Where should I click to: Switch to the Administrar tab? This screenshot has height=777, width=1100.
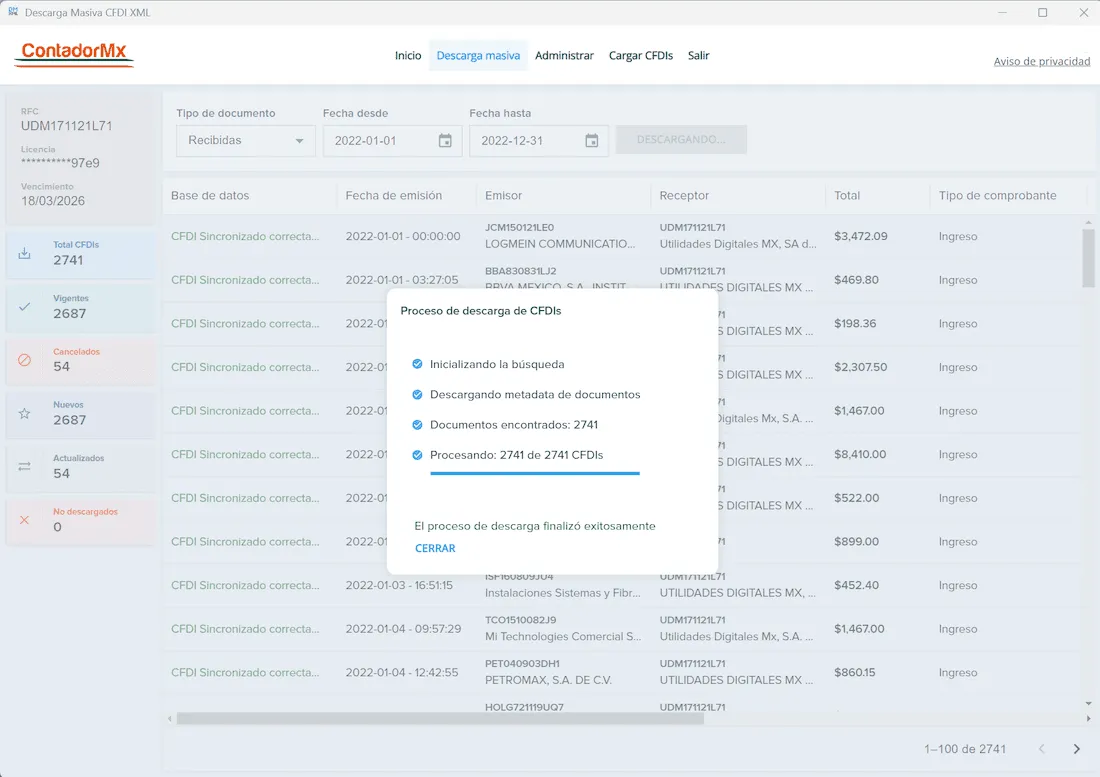(564, 55)
